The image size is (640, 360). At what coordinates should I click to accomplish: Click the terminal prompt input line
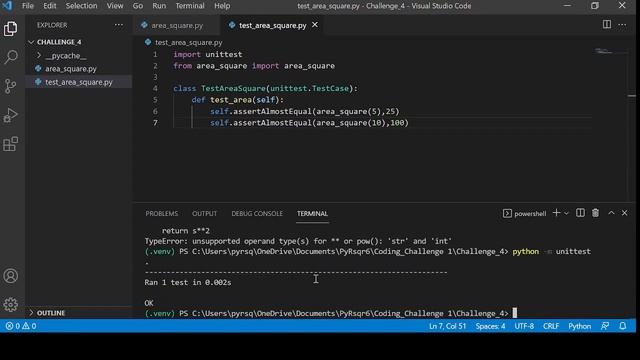[331, 313]
